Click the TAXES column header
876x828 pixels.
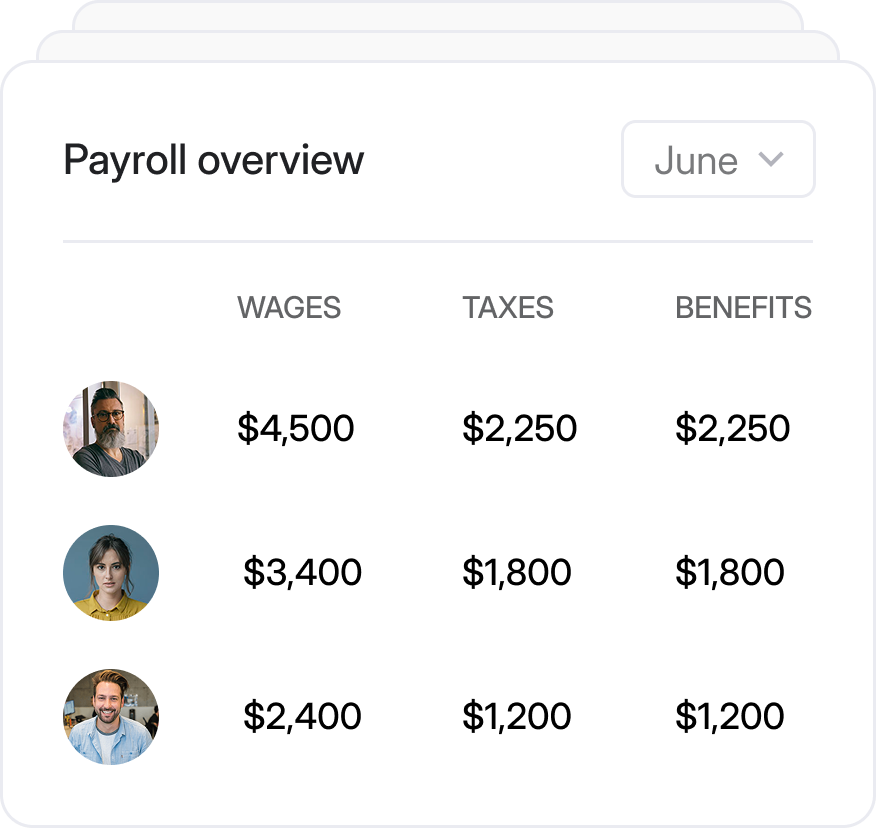click(508, 308)
